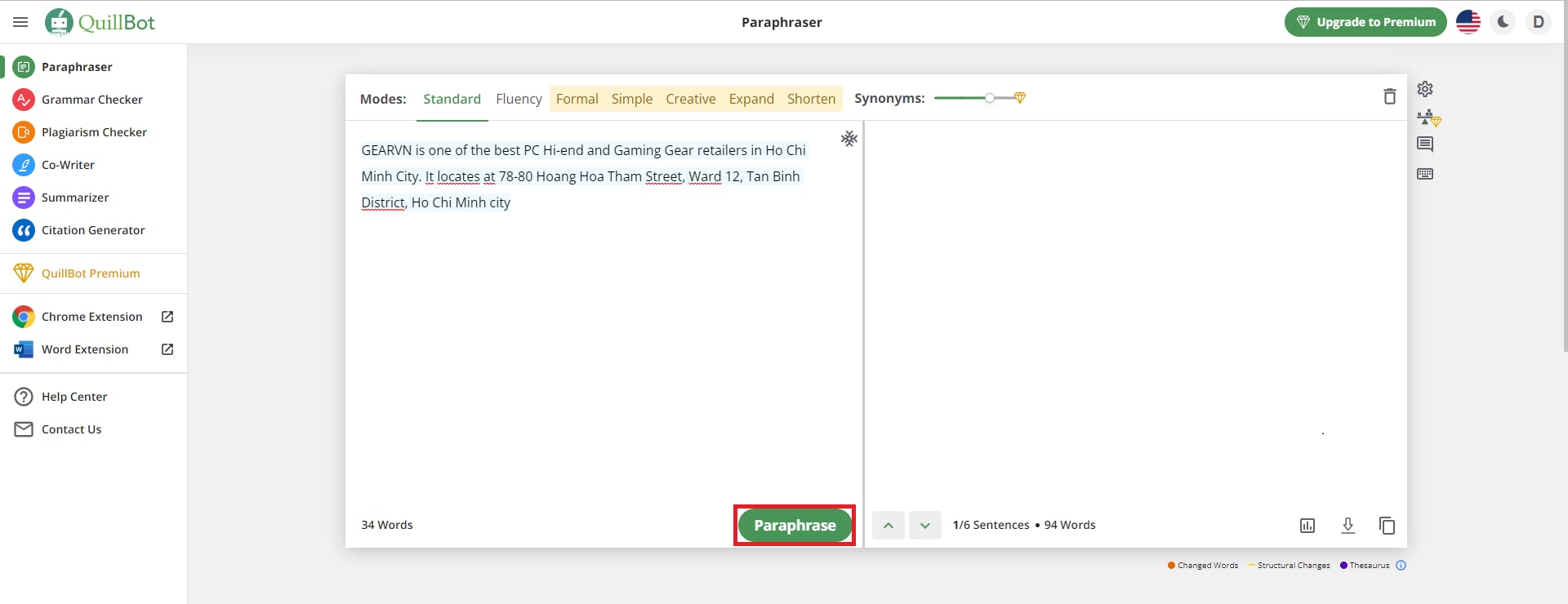Open statistics chart icon
1568x604 pixels.
[x=1307, y=526]
